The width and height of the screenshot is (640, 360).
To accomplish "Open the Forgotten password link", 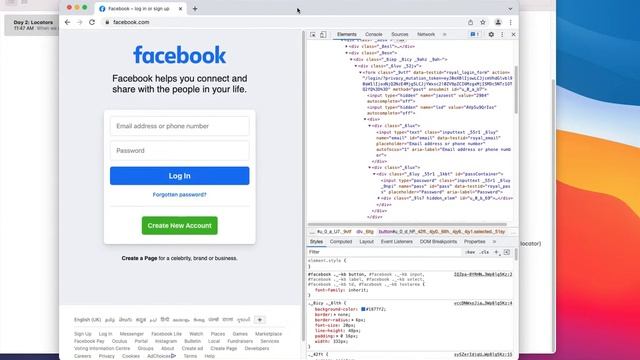I will point(180,195).
